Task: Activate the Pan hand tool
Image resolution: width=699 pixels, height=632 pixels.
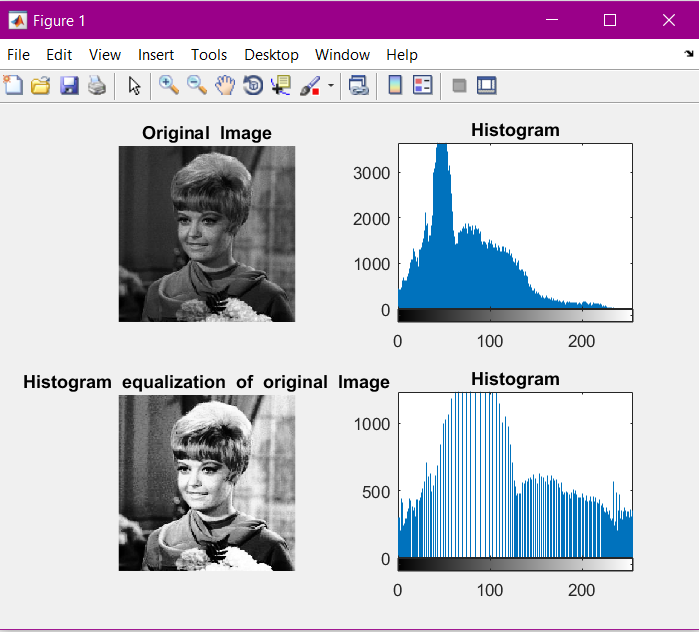Action: [x=225, y=86]
